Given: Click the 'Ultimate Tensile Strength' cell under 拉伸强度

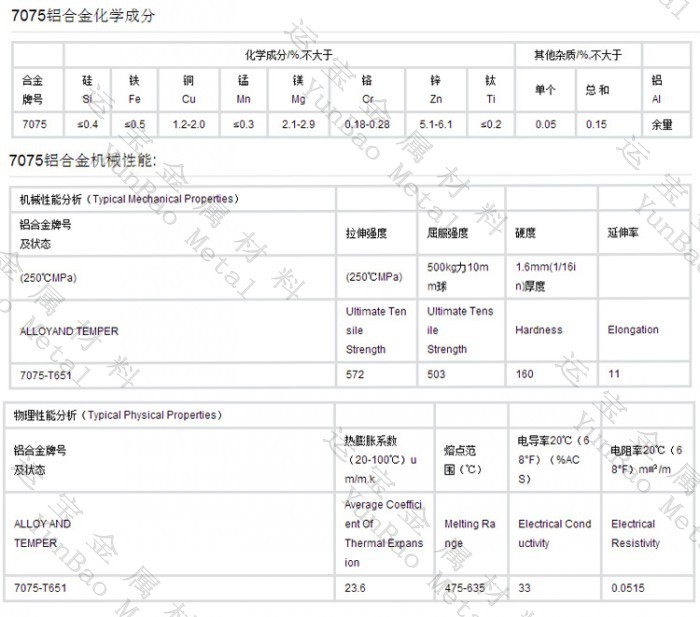Looking at the screenshot, I should click(376, 330).
